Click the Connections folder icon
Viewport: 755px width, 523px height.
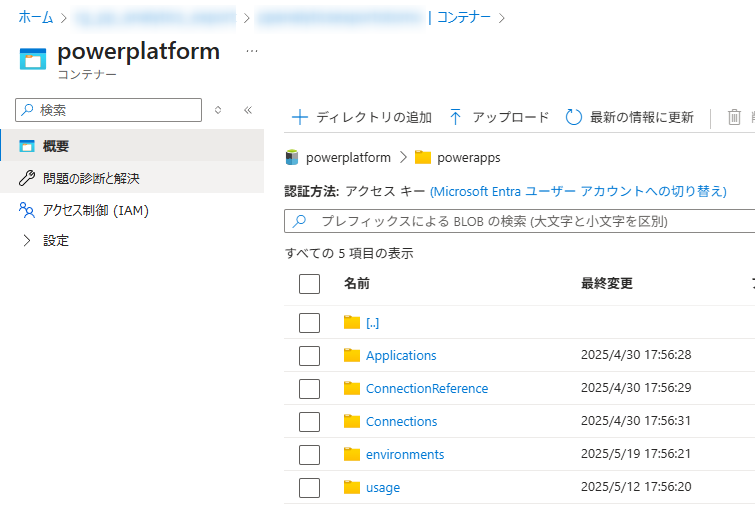pos(352,421)
